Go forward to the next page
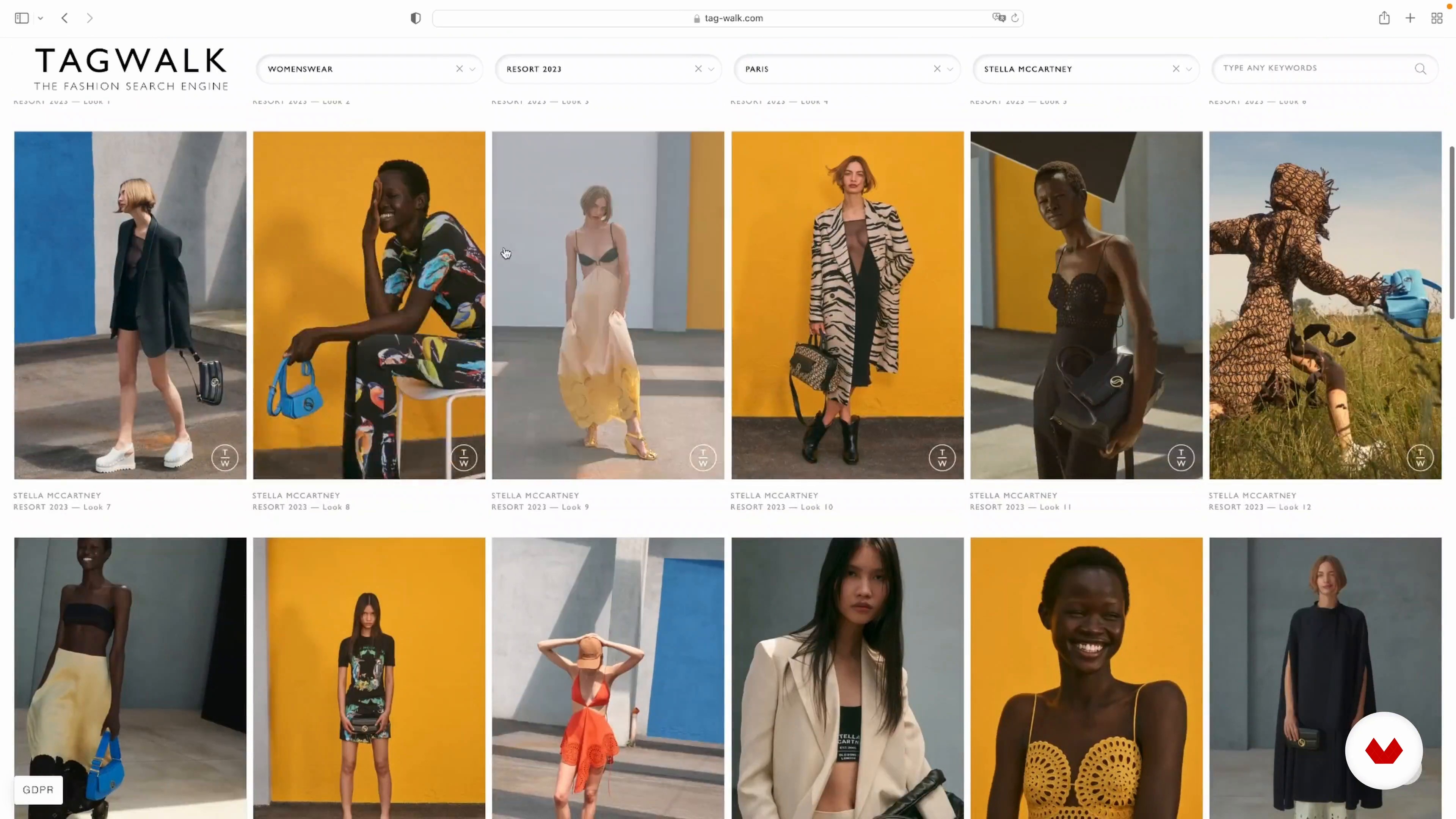1456x819 pixels. (90, 18)
